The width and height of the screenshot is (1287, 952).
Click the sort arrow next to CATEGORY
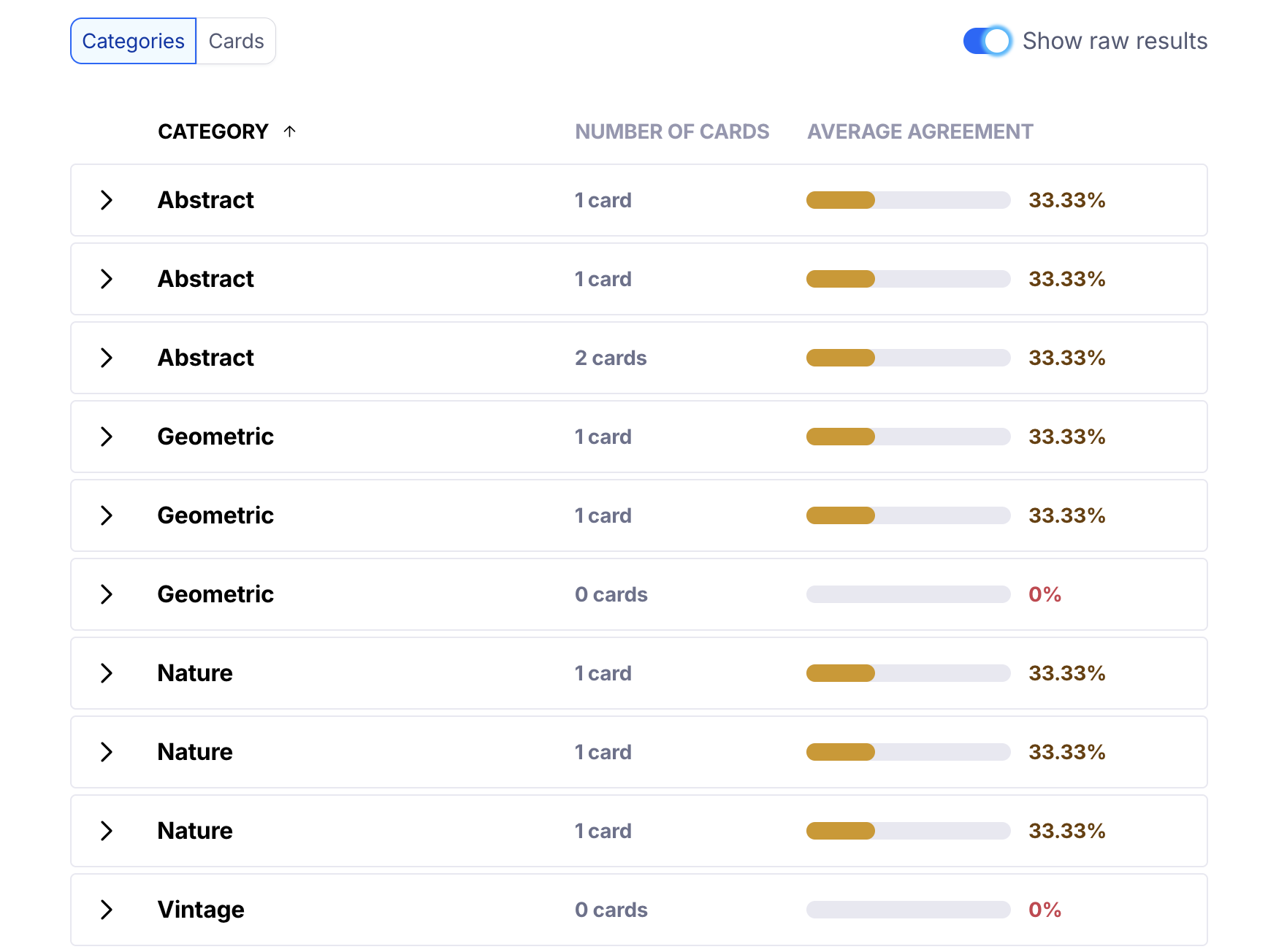pyautogui.click(x=290, y=131)
